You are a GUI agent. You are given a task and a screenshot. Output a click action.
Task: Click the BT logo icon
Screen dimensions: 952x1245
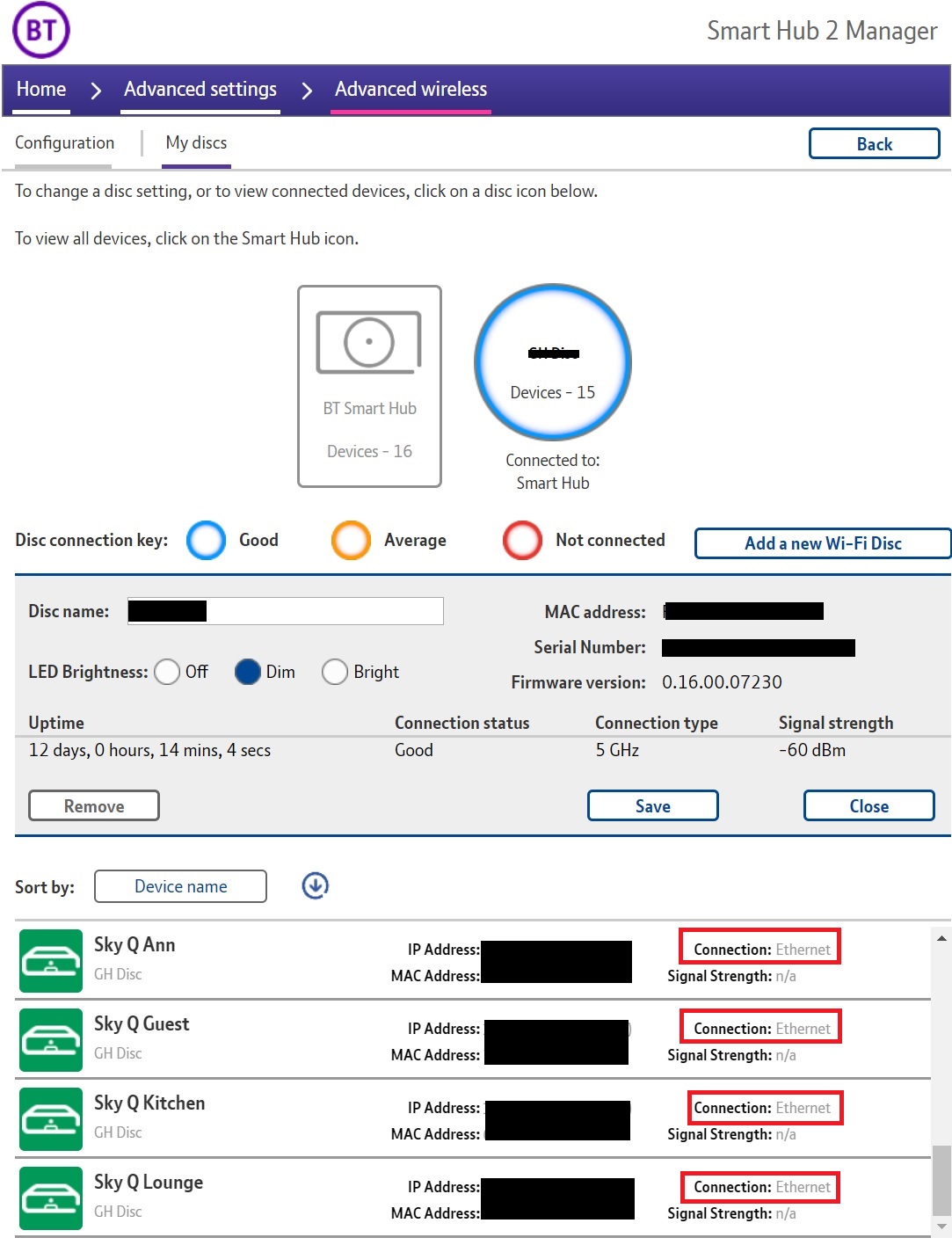41,31
